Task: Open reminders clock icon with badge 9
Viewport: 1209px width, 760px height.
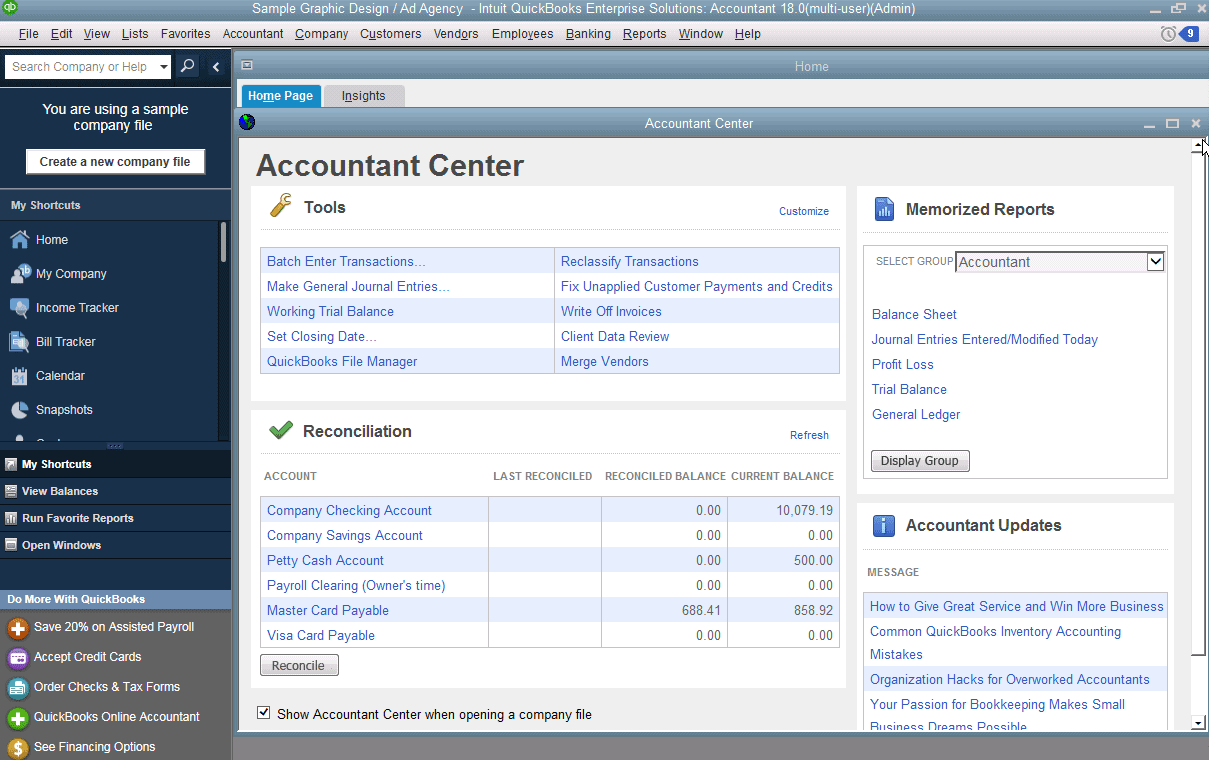Action: click(1180, 34)
